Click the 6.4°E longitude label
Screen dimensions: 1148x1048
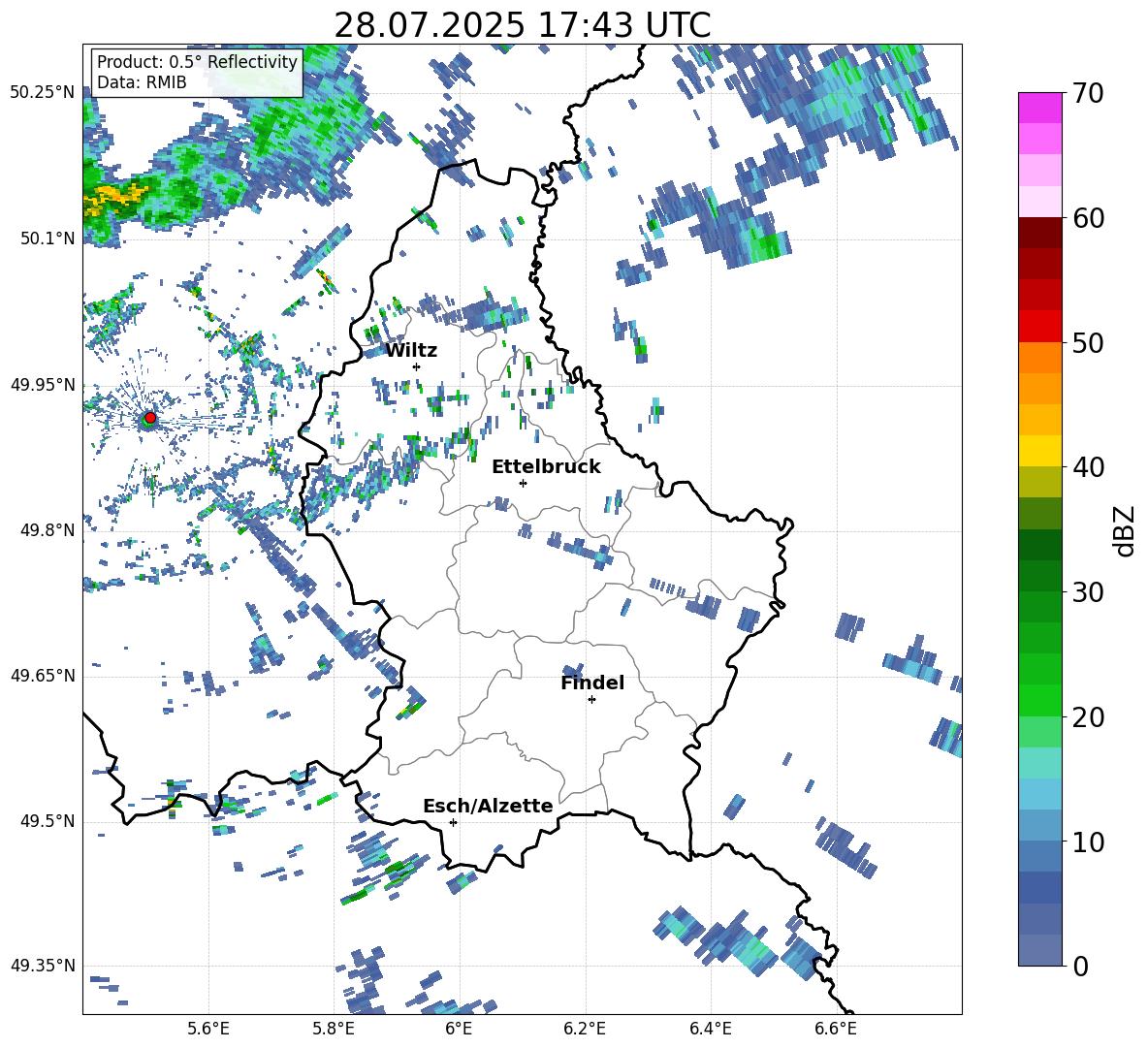click(710, 1029)
